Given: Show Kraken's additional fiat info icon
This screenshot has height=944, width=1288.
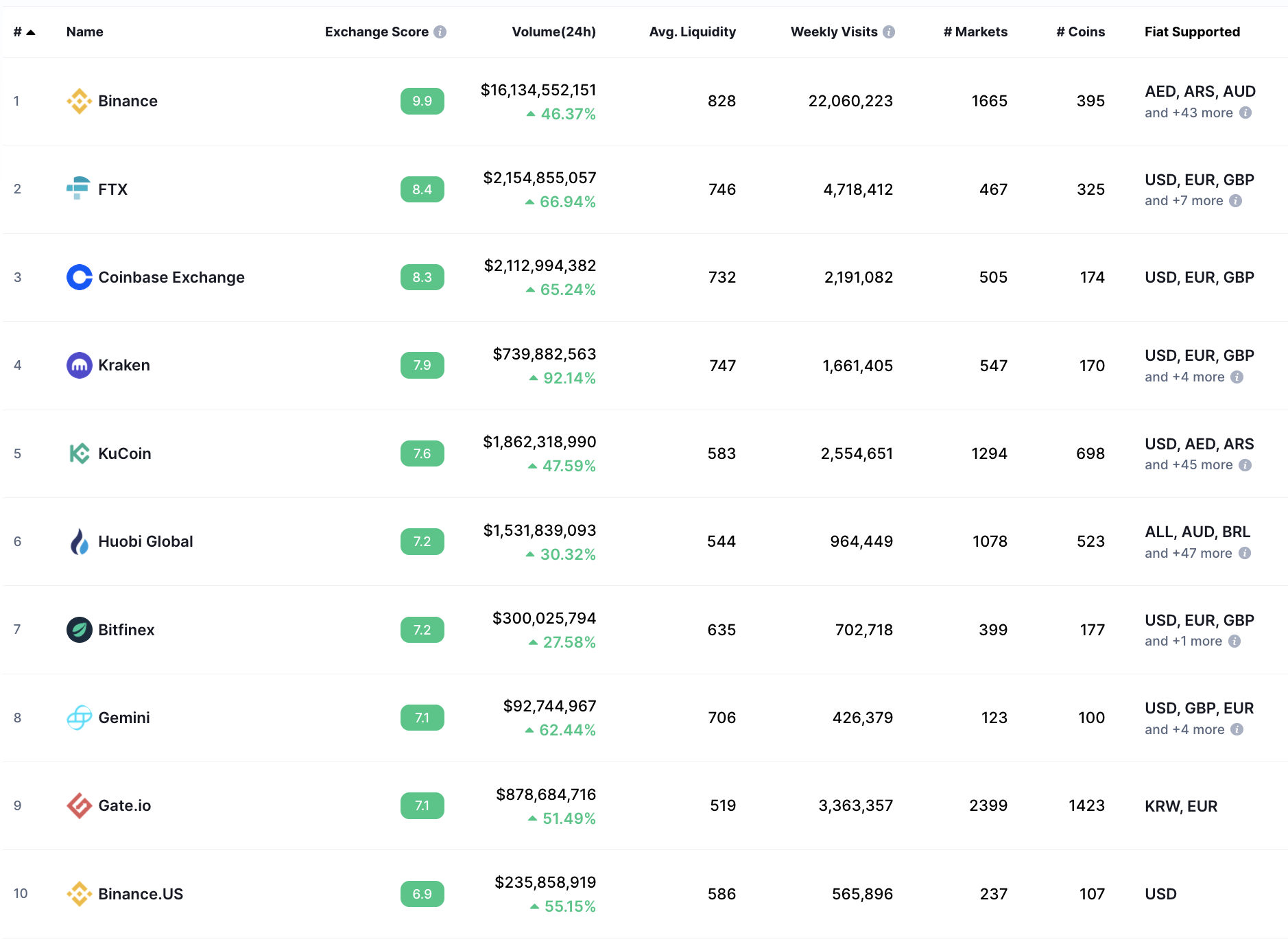Looking at the screenshot, I should (x=1237, y=377).
